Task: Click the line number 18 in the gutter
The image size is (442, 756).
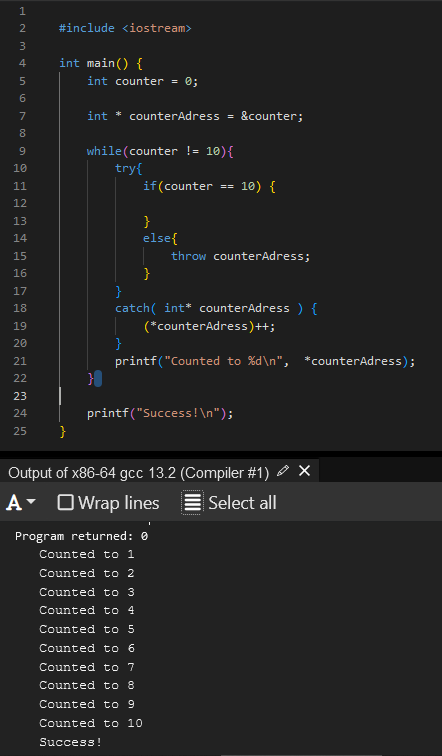Action: (20, 308)
